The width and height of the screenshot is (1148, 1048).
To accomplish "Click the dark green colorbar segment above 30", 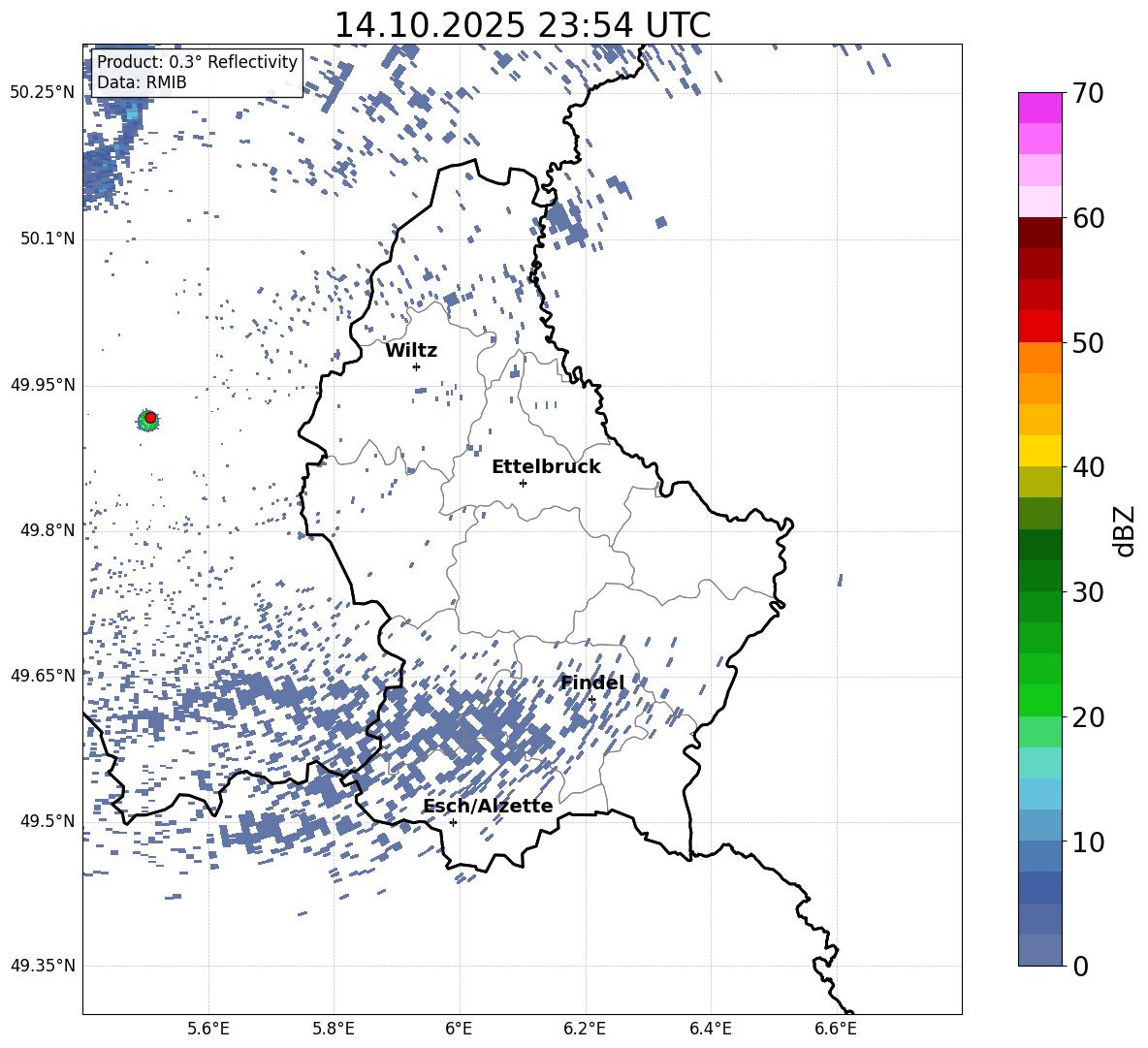I will click(x=1039, y=576).
